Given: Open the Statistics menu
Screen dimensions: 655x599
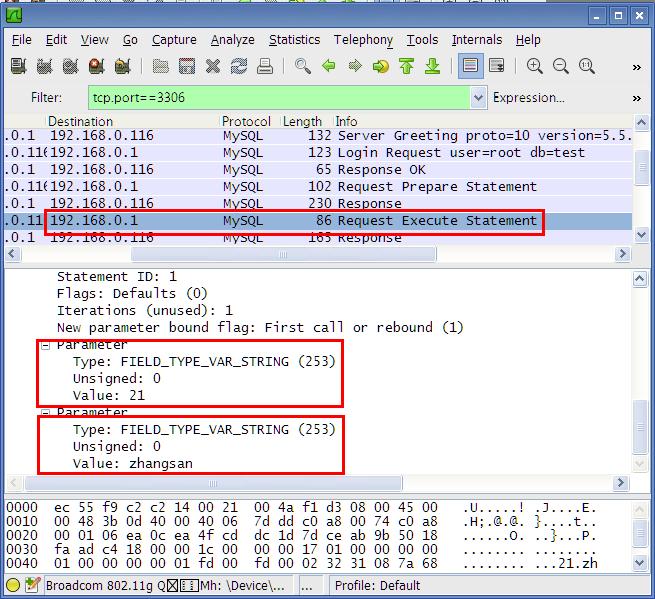Looking at the screenshot, I should 294,40.
